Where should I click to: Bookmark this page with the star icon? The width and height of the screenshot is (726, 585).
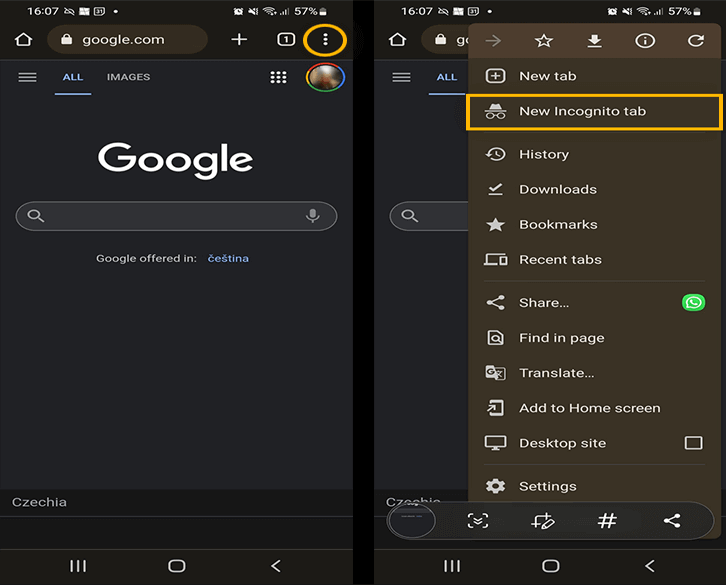(543, 41)
